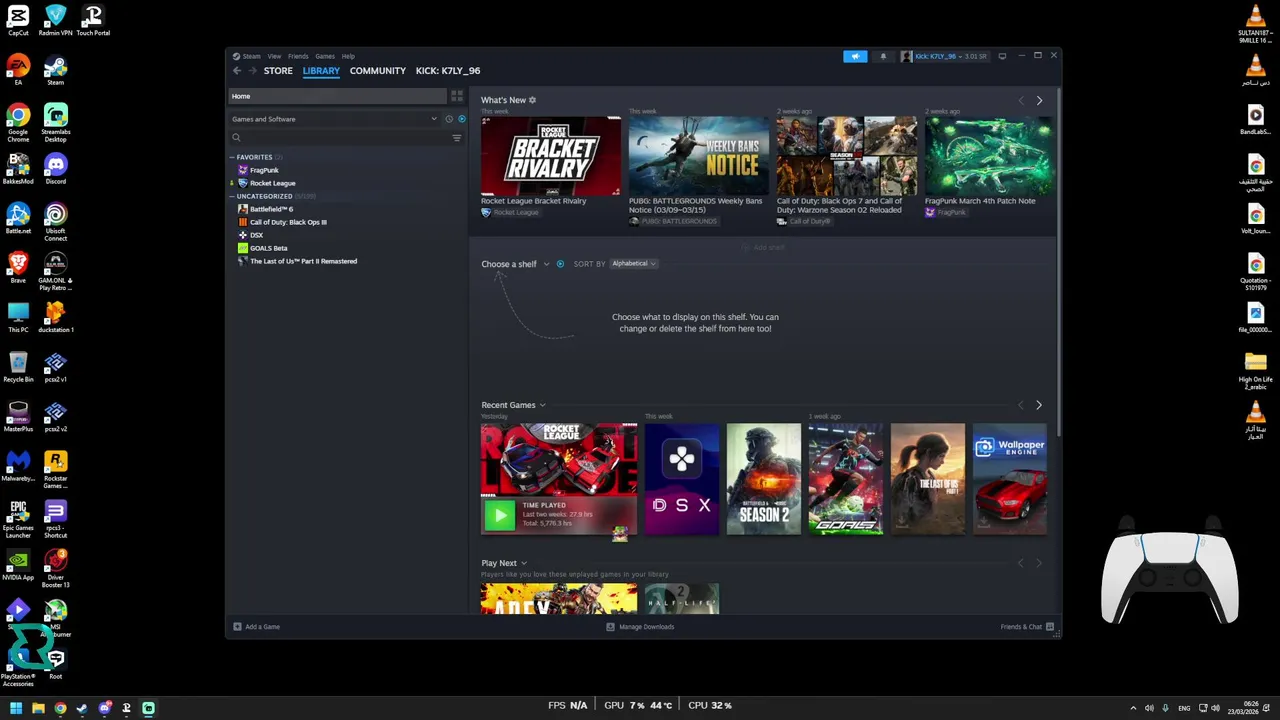Click the Manage Downloads link

[x=646, y=627]
